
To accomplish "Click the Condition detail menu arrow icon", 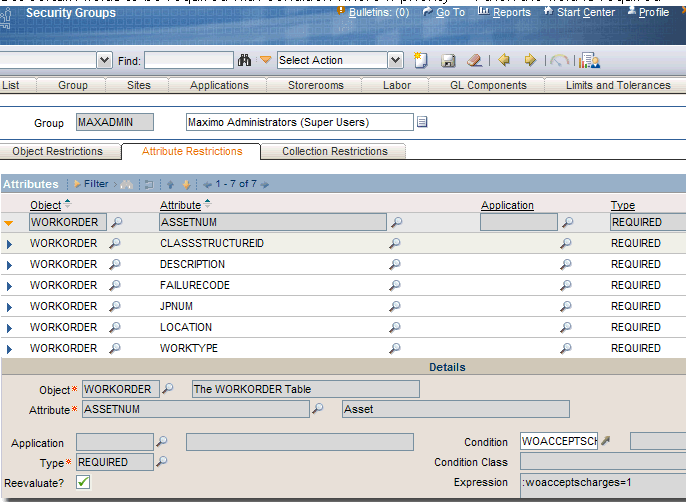I will [606, 441].
